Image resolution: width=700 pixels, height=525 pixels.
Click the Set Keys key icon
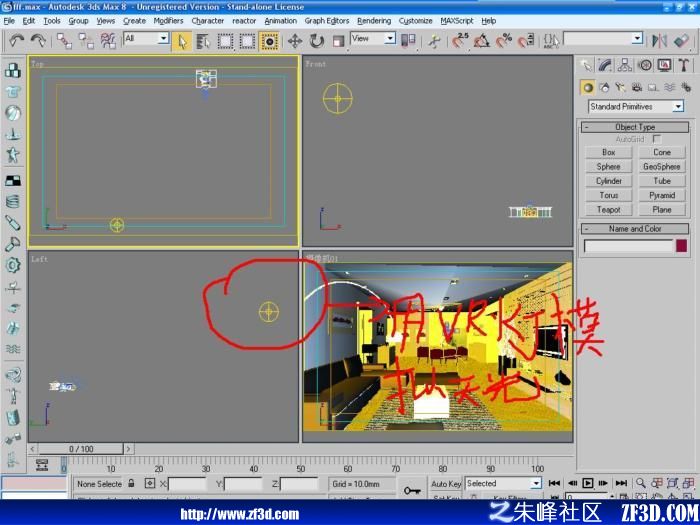(x=412, y=491)
